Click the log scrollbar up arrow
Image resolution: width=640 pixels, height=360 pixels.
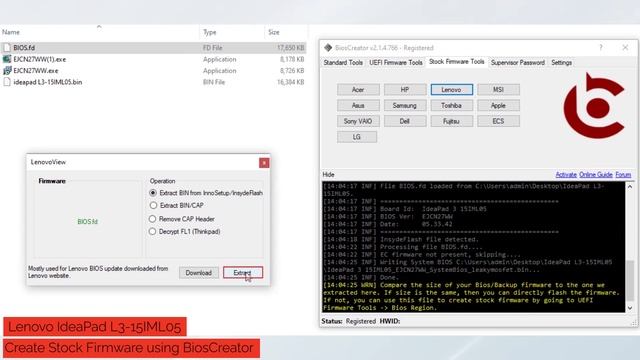[630, 187]
